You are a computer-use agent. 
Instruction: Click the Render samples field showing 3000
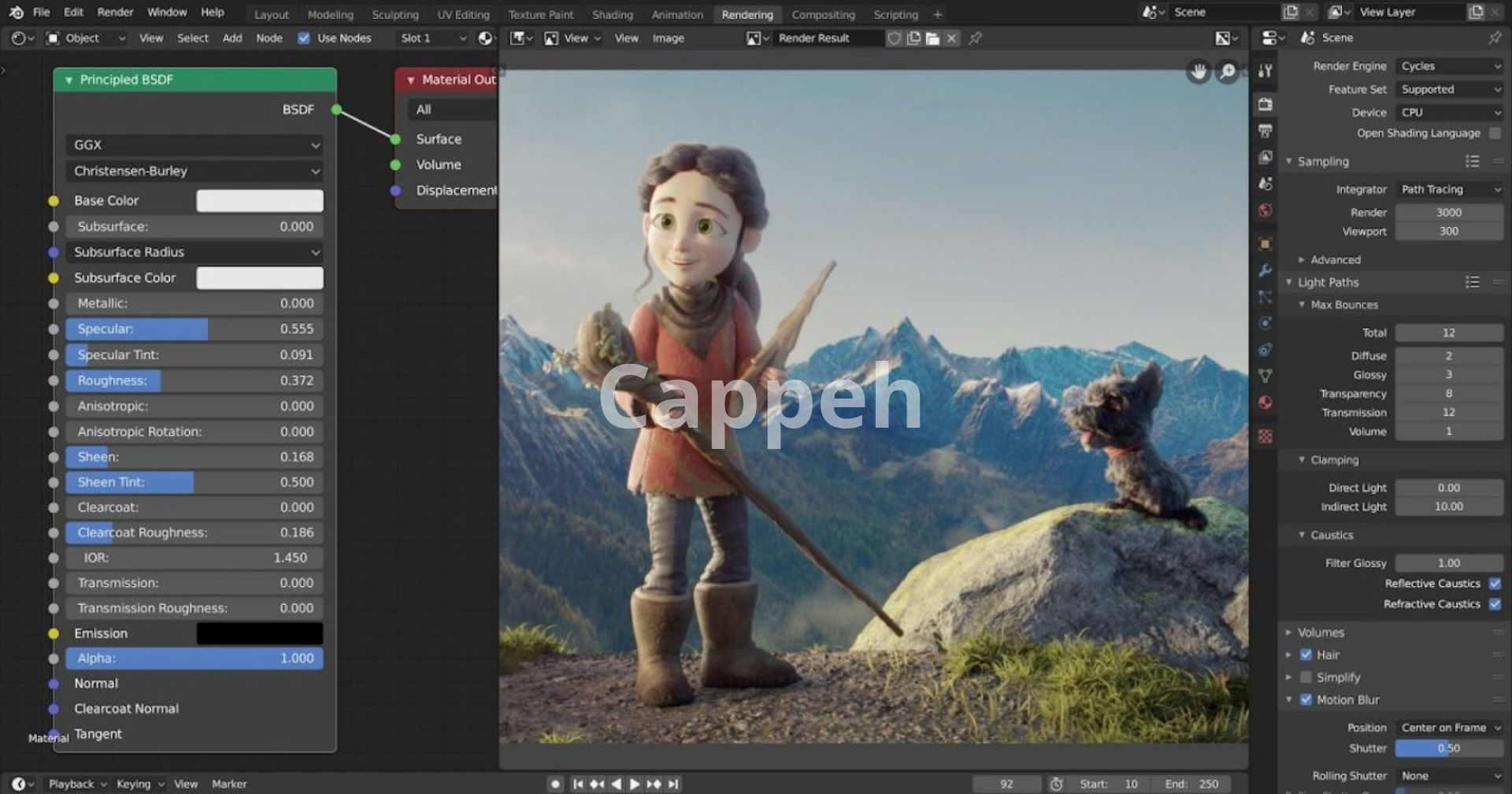pos(1448,213)
